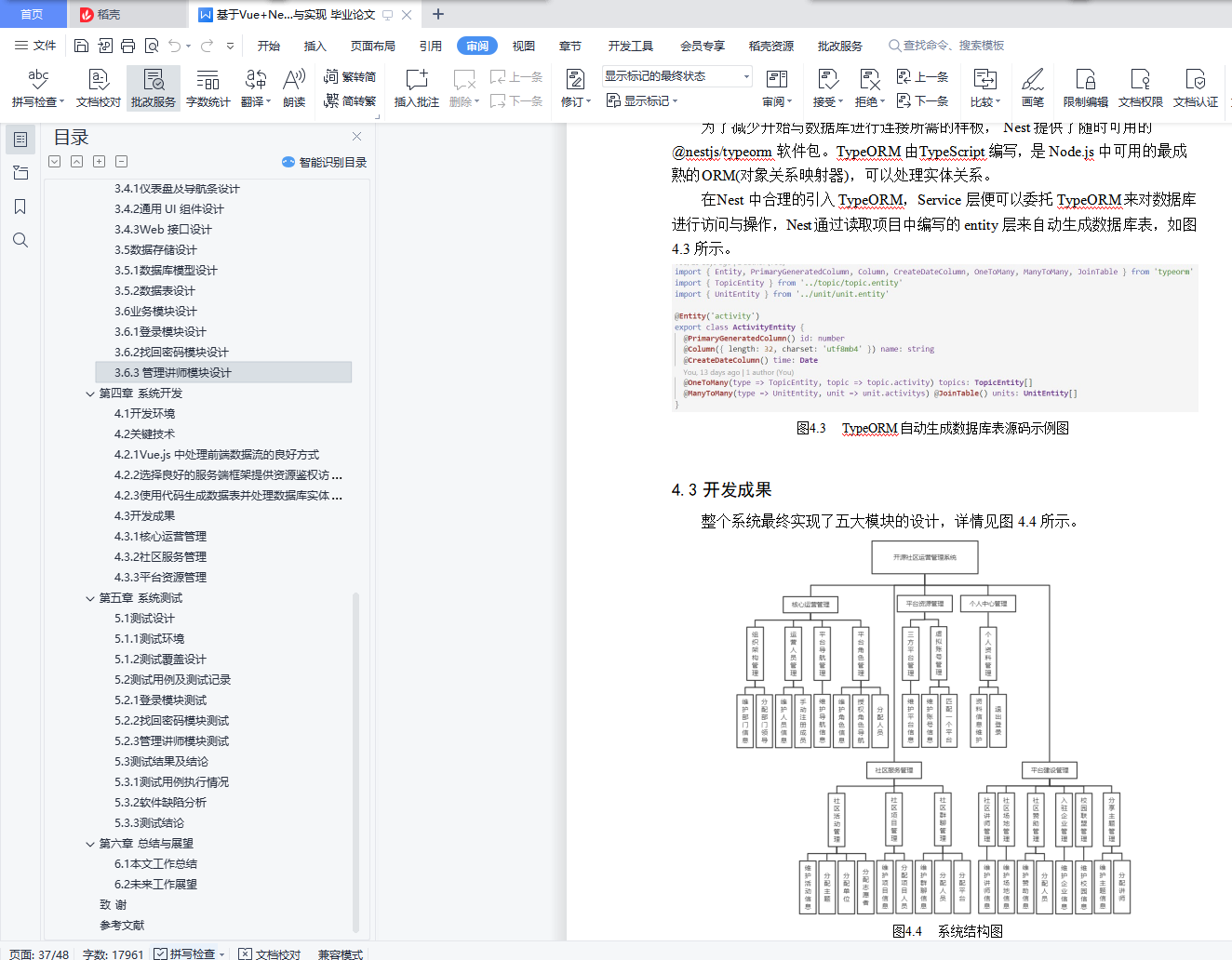Click the redo arrow icon
Image resolution: width=1232 pixels, height=960 pixels.
pos(207,46)
